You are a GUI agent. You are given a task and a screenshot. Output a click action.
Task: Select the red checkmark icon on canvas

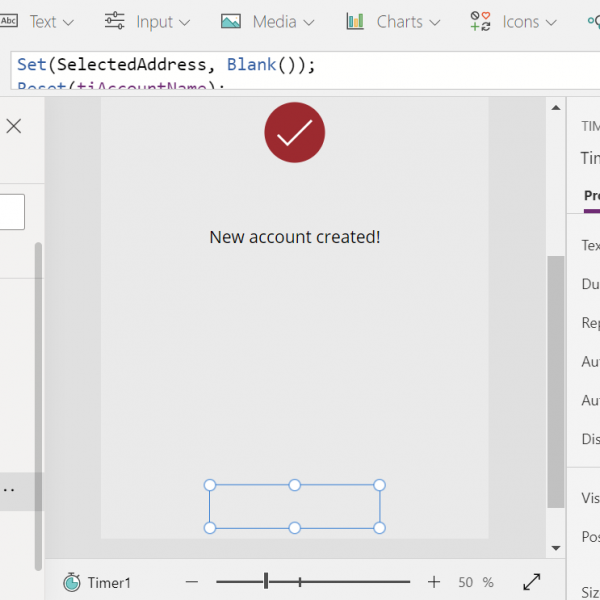click(295, 132)
